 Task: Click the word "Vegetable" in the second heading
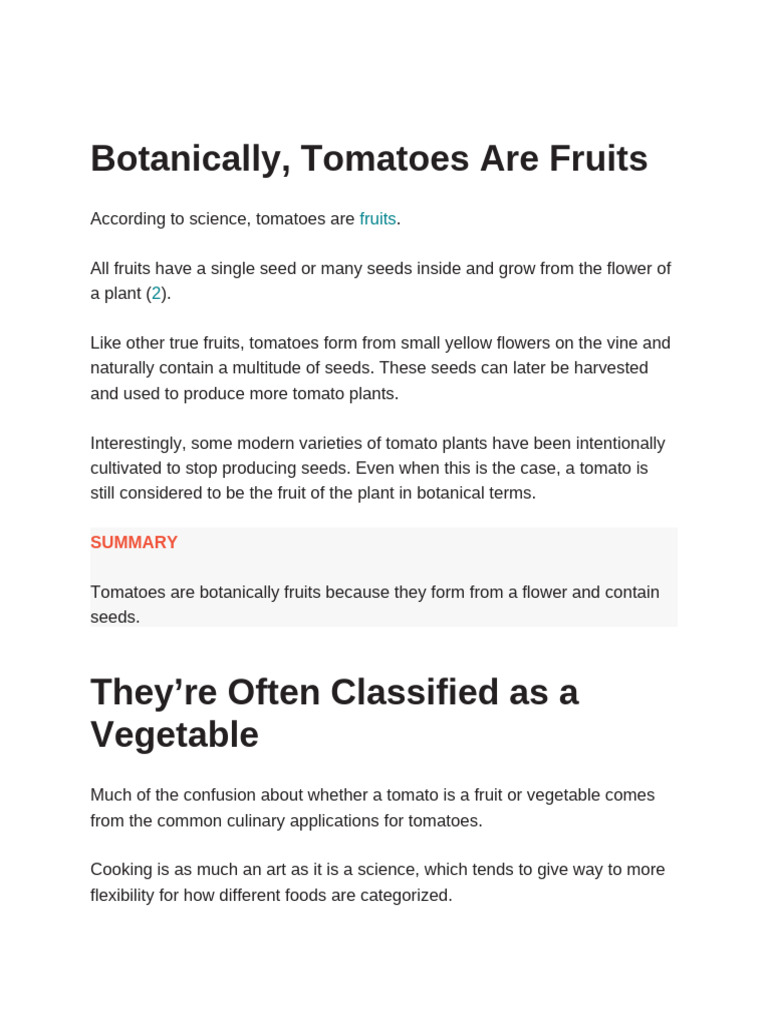click(174, 735)
